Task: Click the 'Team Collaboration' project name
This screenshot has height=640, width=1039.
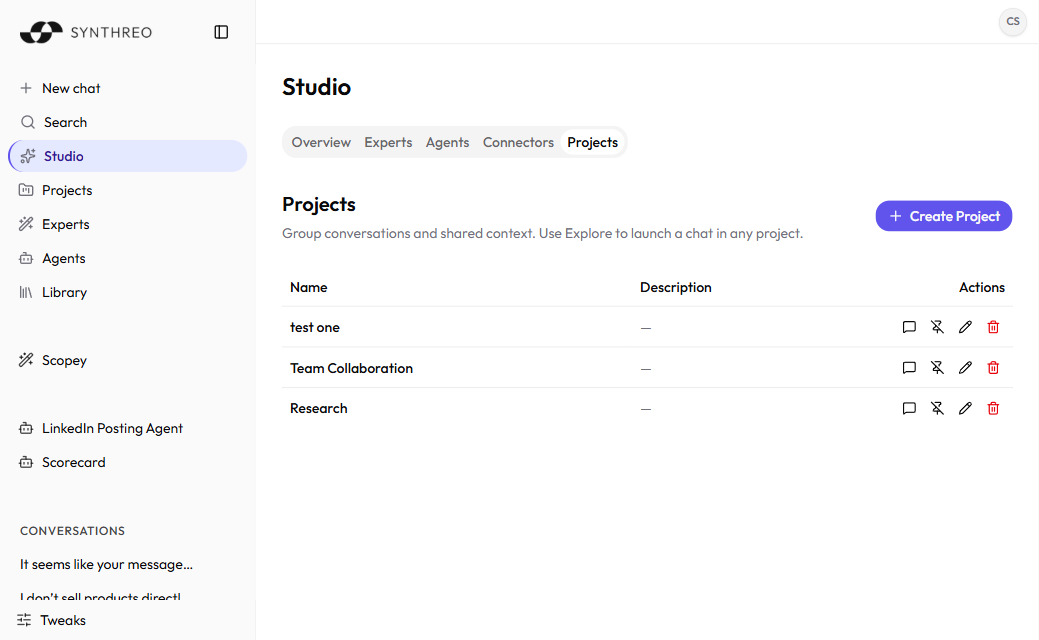Action: click(351, 368)
